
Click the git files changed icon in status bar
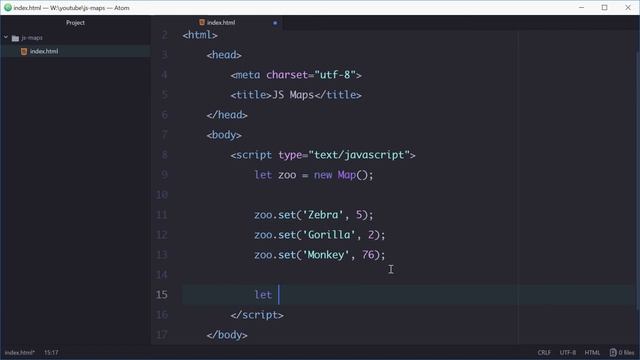click(x=613, y=352)
